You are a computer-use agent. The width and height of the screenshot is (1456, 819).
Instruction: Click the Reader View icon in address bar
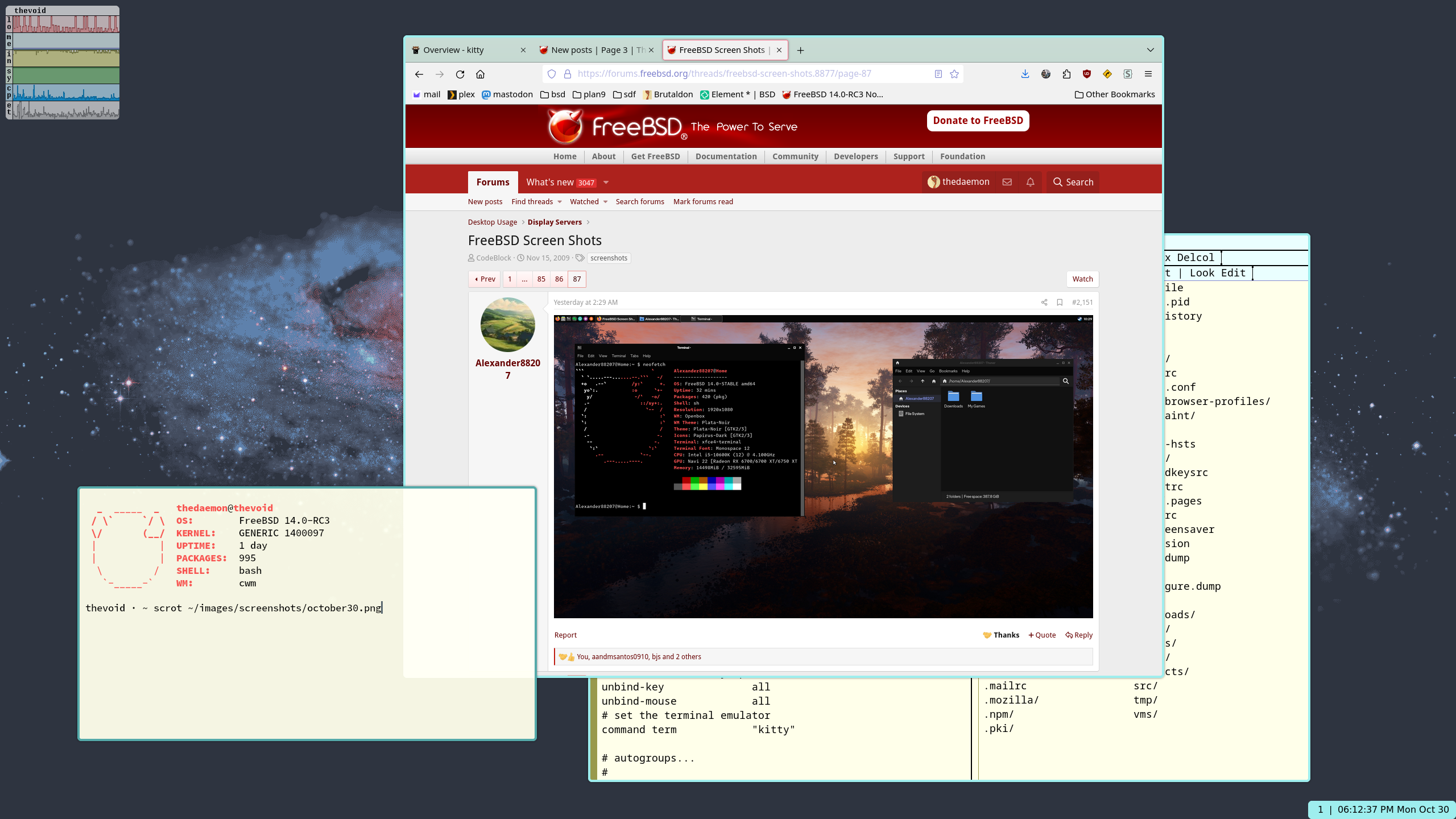938,74
